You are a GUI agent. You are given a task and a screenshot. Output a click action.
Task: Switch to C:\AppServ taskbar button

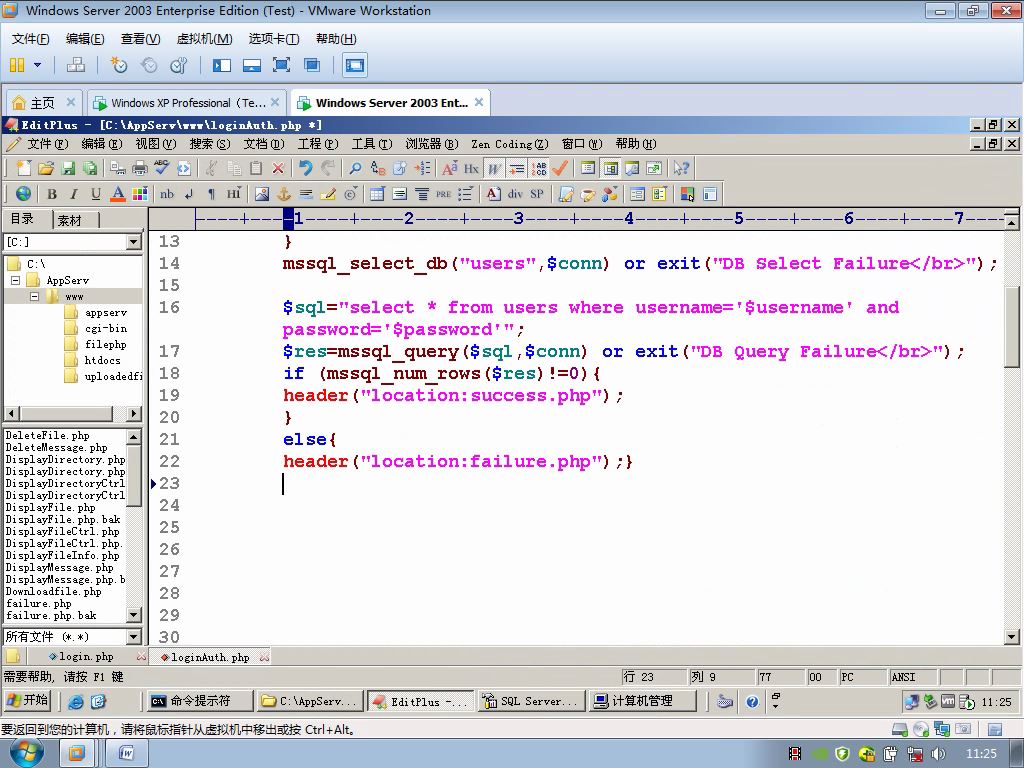click(310, 701)
